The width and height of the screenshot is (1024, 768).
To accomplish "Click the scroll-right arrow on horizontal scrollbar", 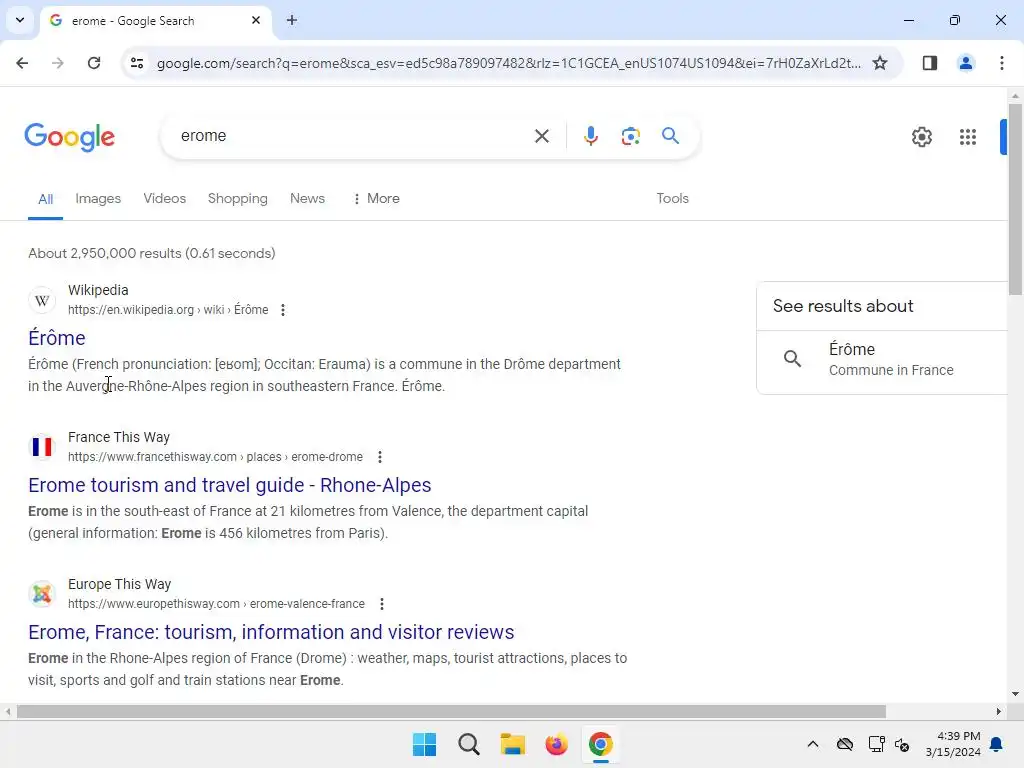I will coord(998,711).
